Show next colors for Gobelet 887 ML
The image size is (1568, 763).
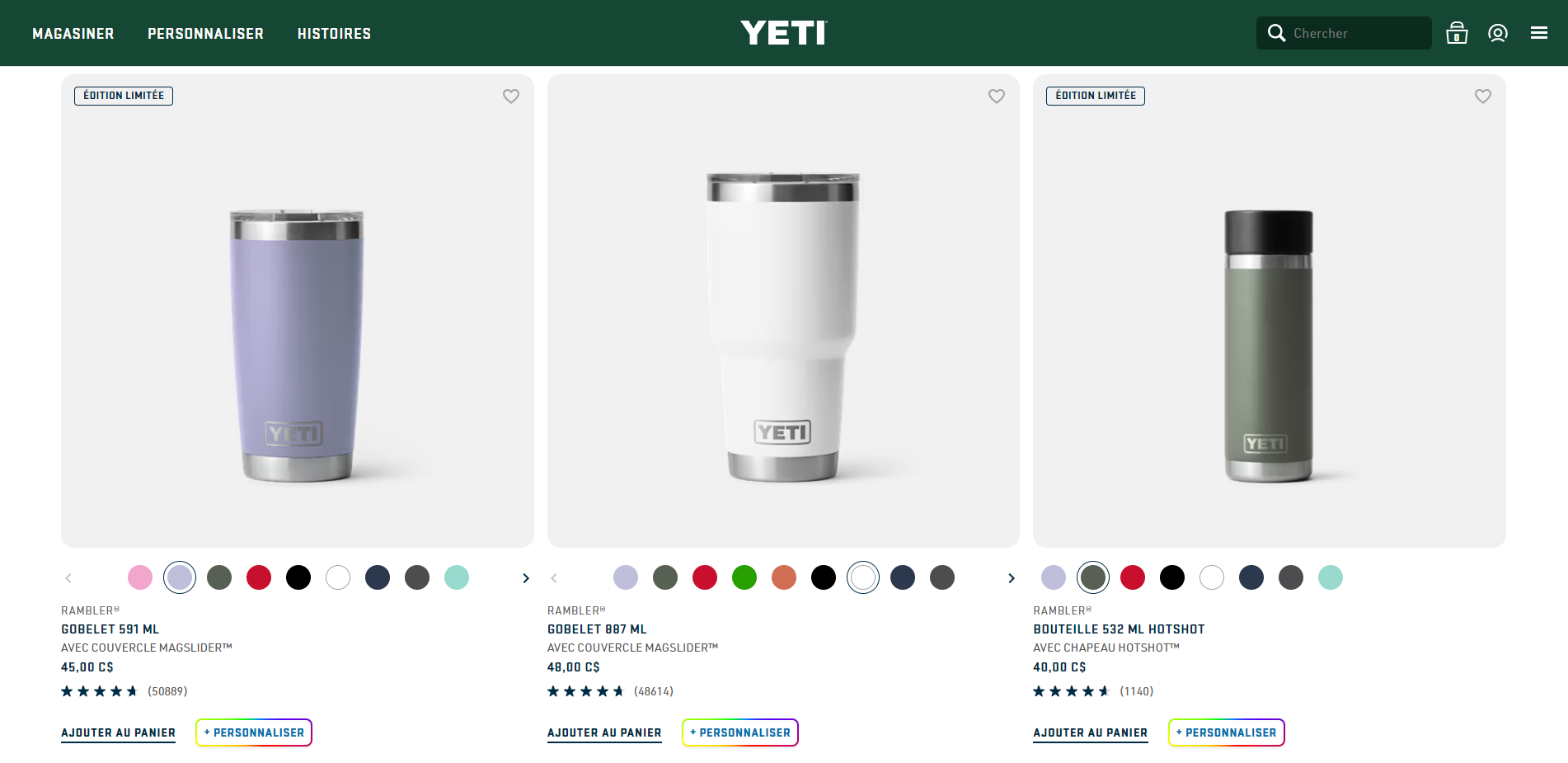click(1012, 578)
